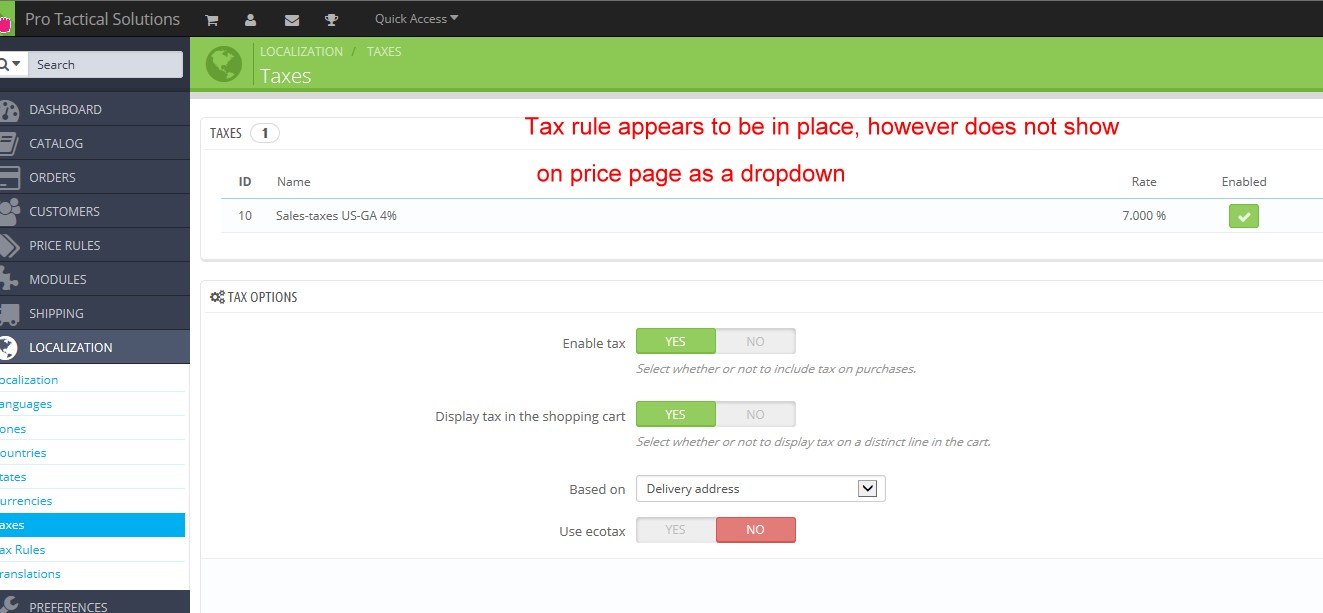Open the States submenu link
The height and width of the screenshot is (613, 1323).
click(13, 477)
